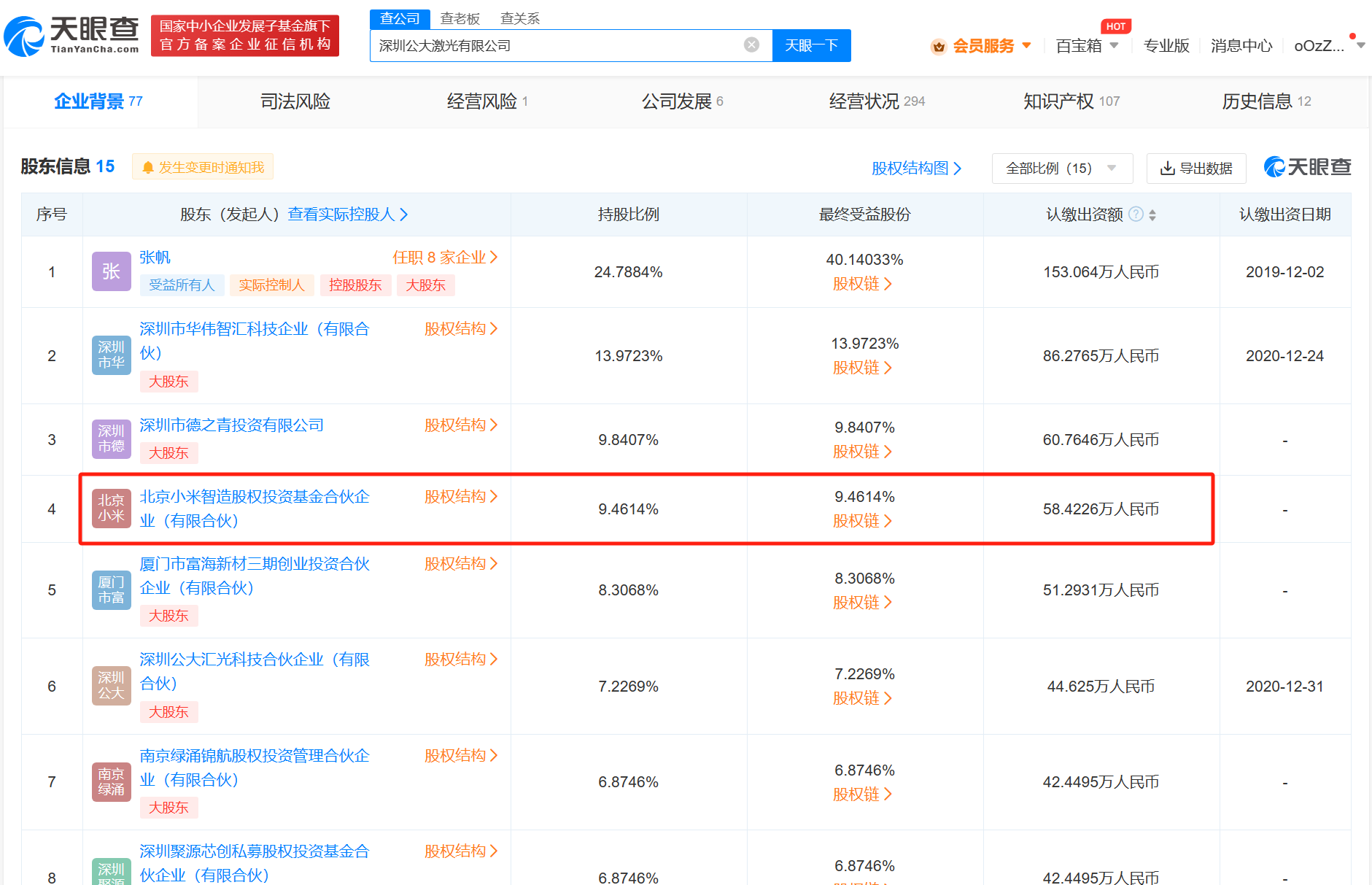Click the 张 avatar icon
Image resolution: width=1372 pixels, height=885 pixels.
(x=111, y=271)
